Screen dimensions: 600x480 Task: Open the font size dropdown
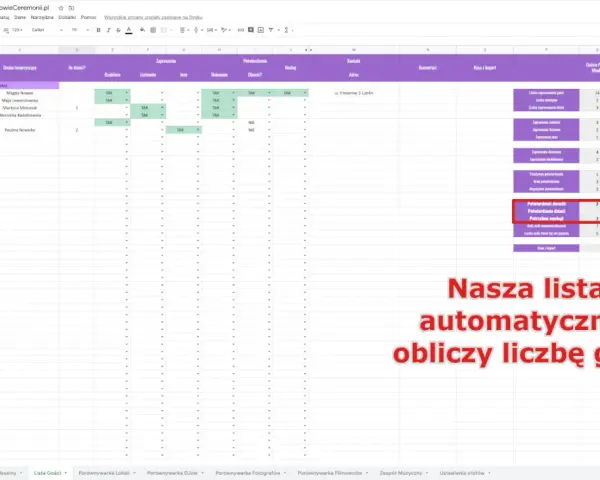click(x=80, y=30)
